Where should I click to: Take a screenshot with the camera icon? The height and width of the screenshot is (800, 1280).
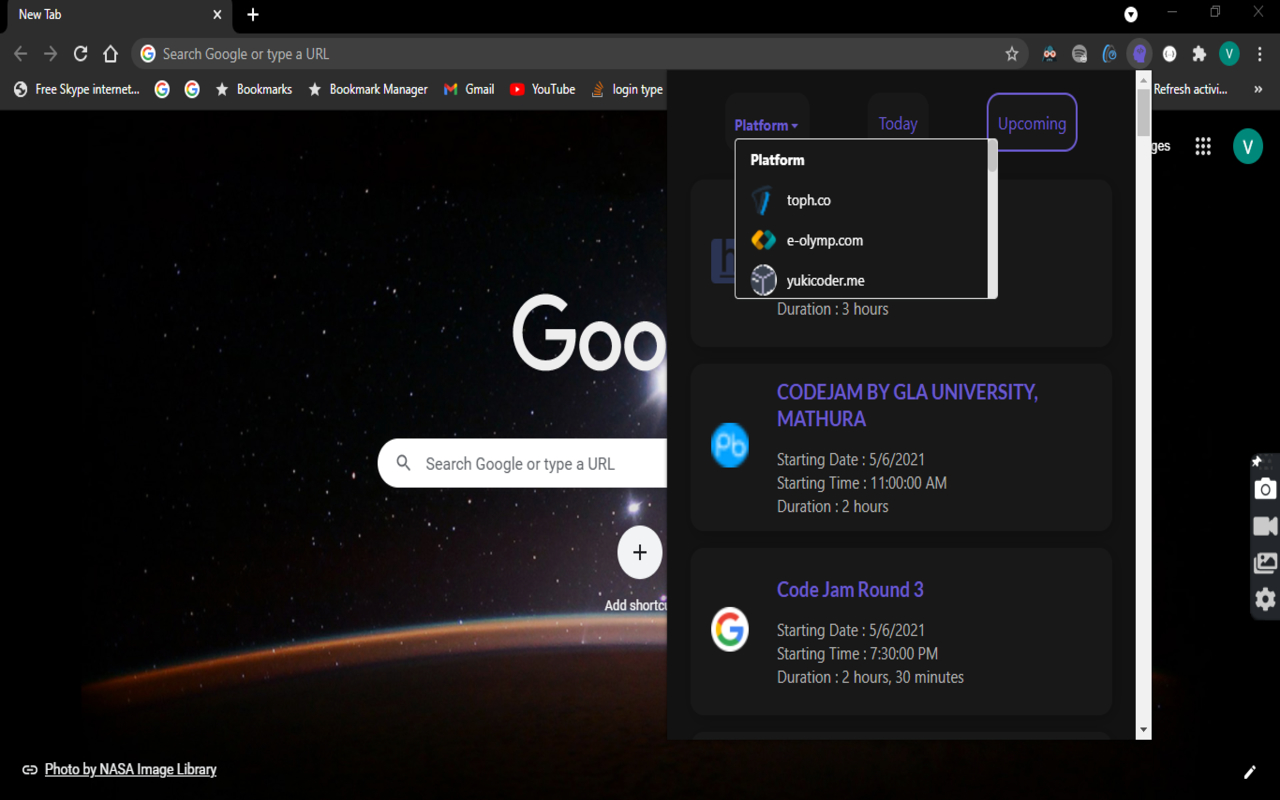coord(1265,489)
